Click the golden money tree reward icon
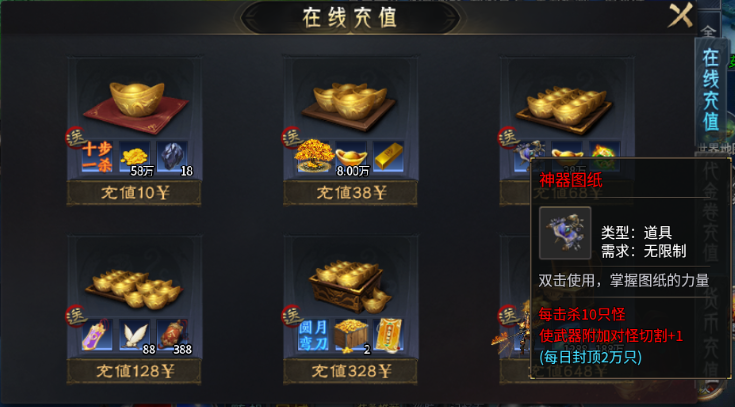Screen dimensions: 735x407 pos(314,157)
